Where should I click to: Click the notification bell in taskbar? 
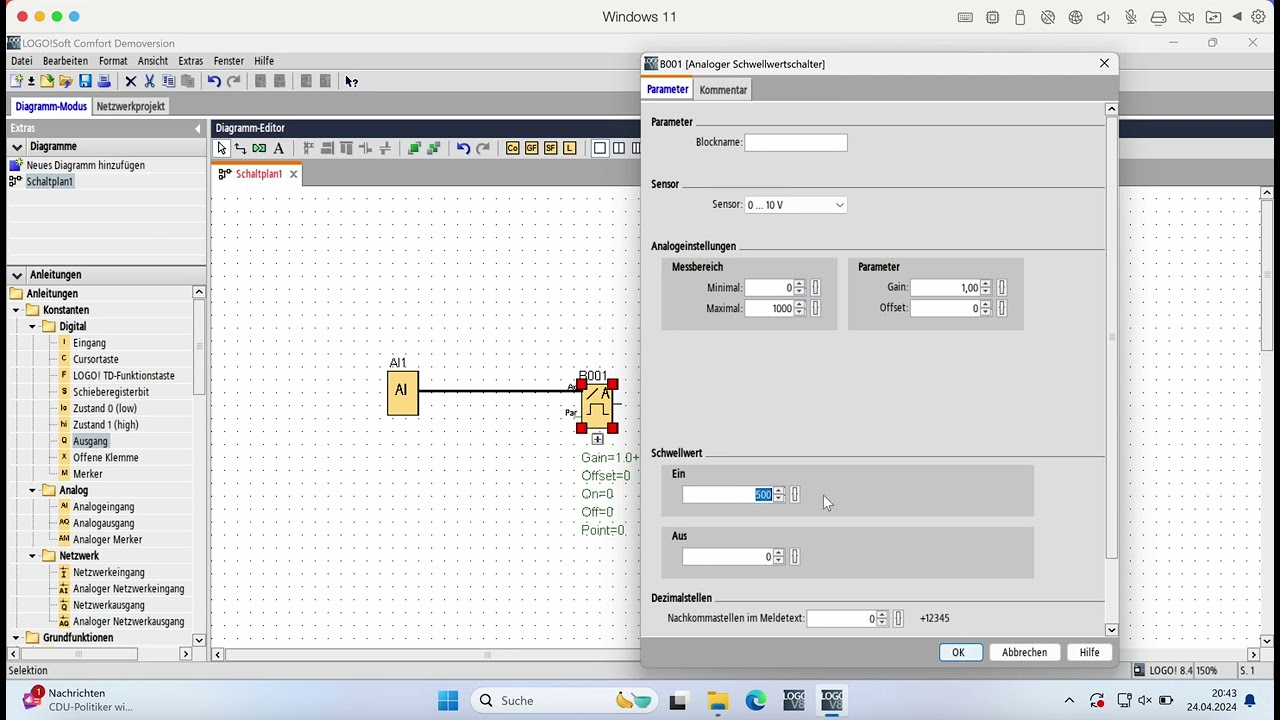tap(1250, 700)
